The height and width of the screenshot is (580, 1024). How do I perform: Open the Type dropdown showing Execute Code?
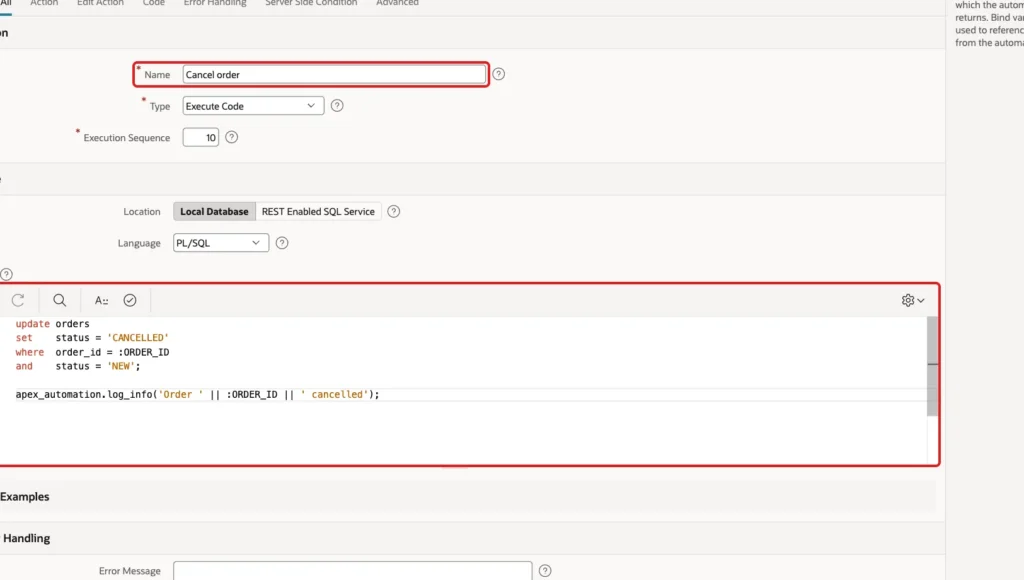click(x=253, y=106)
